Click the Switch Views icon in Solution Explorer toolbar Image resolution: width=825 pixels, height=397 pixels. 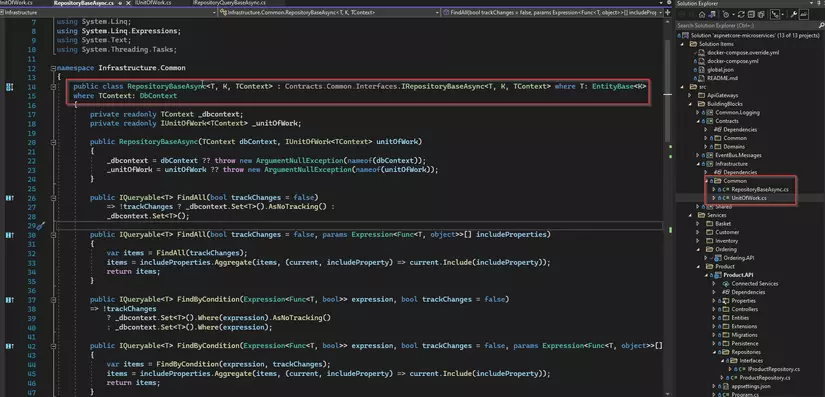(712, 14)
